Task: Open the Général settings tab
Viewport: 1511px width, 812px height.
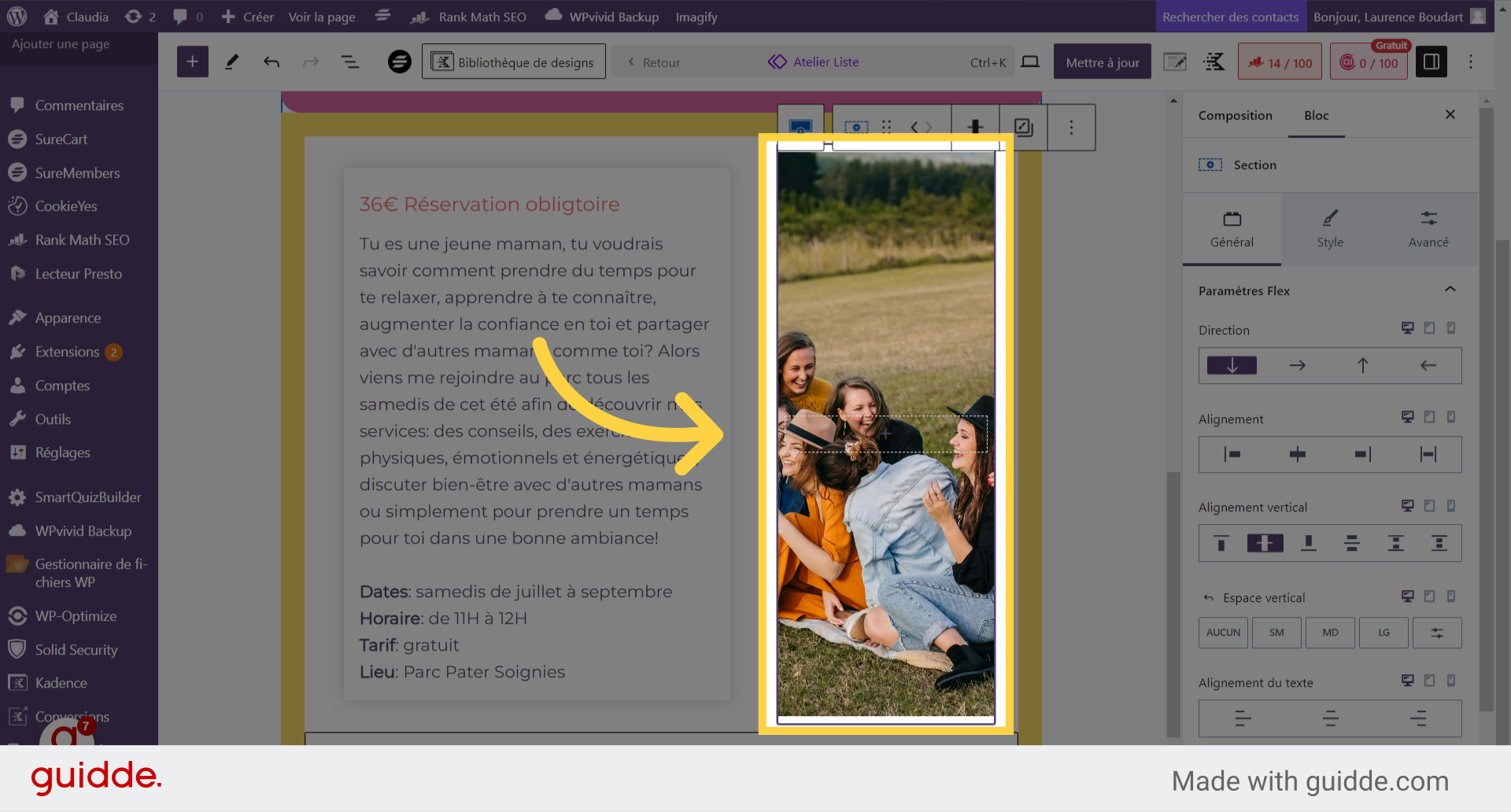Action: (1232, 229)
